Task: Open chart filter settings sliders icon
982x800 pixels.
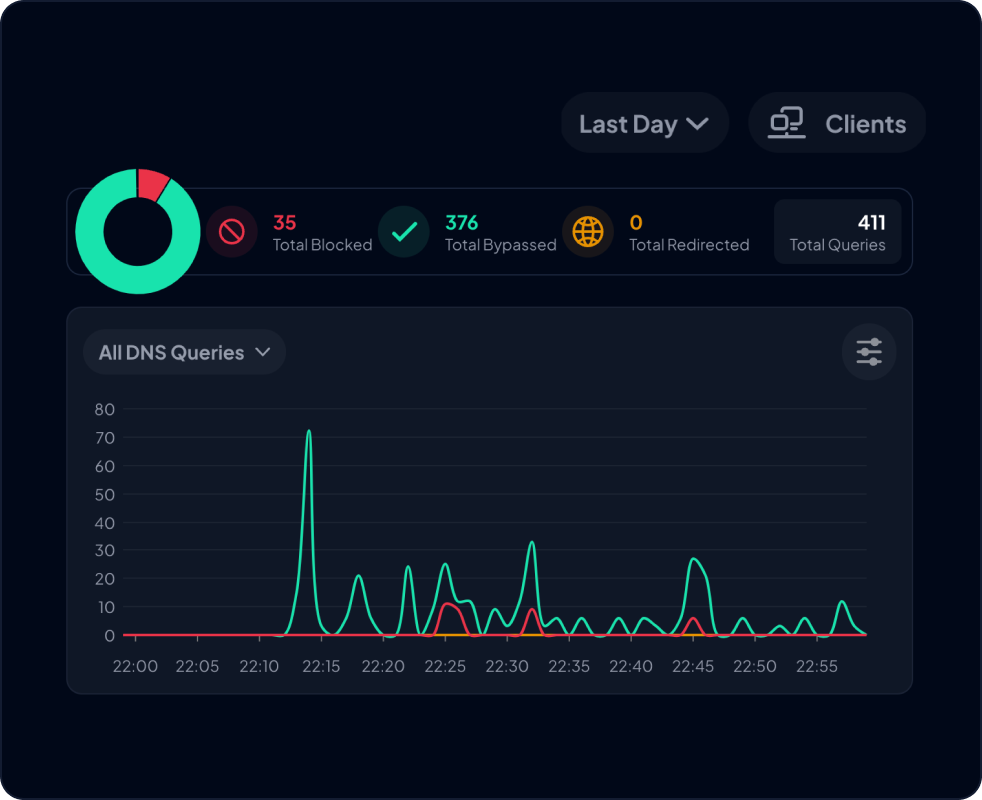Action: 869,352
